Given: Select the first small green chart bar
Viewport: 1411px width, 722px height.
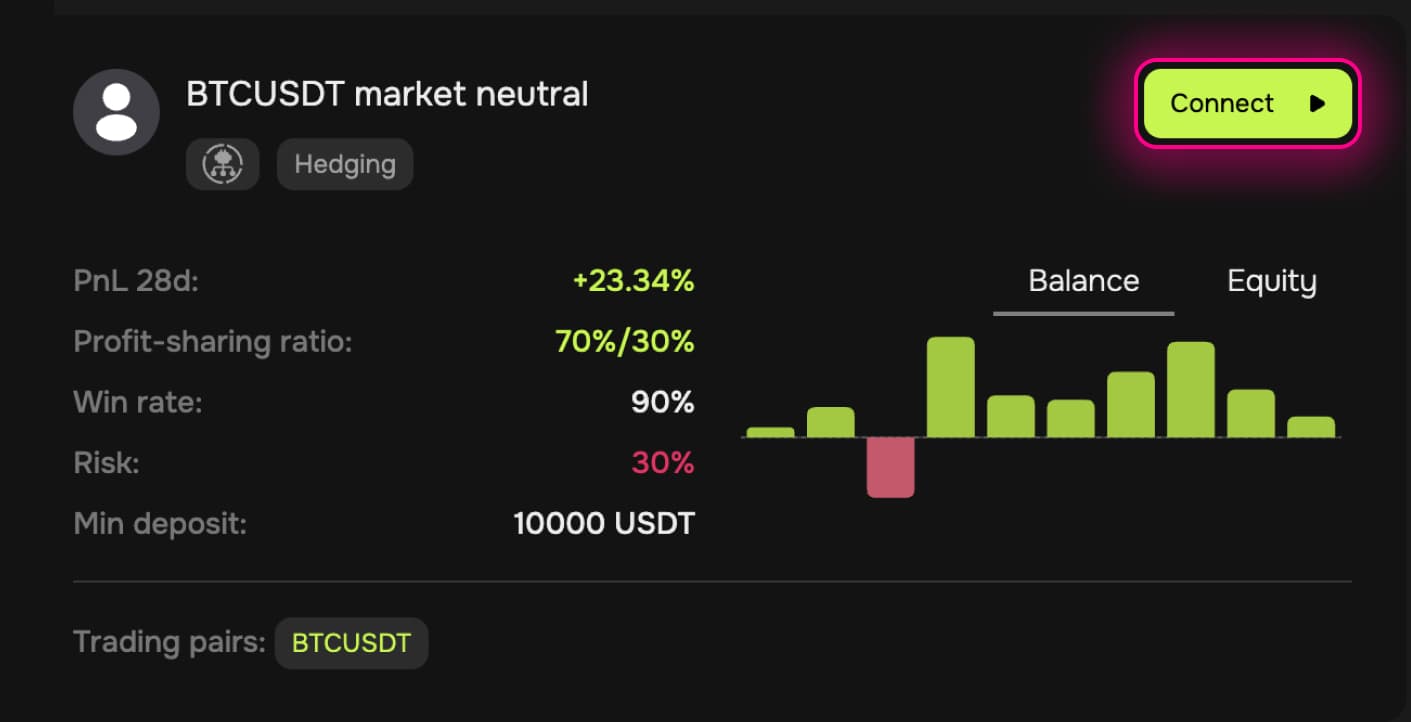Looking at the screenshot, I should [770, 432].
